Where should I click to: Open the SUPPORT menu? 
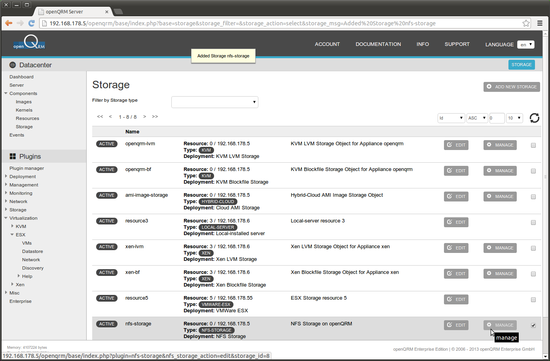[x=457, y=44]
